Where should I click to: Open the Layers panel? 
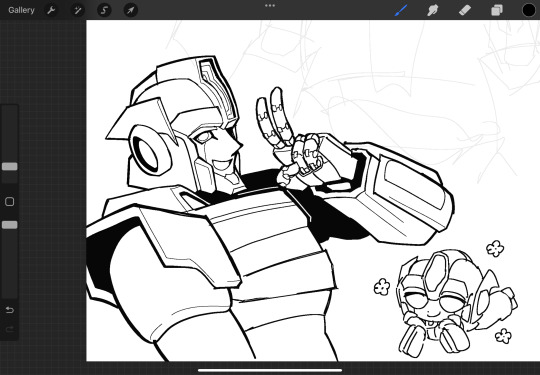pos(497,10)
